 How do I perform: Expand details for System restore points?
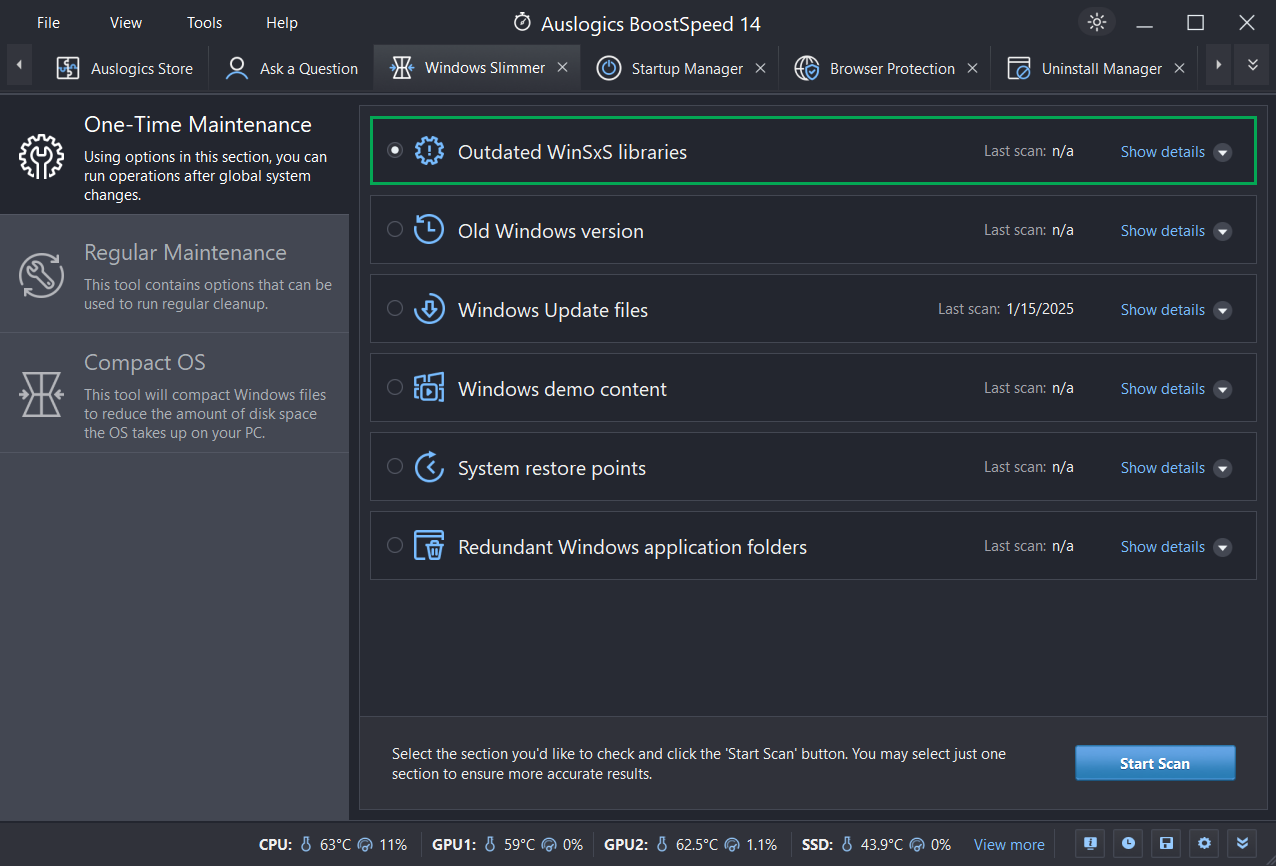point(1162,467)
